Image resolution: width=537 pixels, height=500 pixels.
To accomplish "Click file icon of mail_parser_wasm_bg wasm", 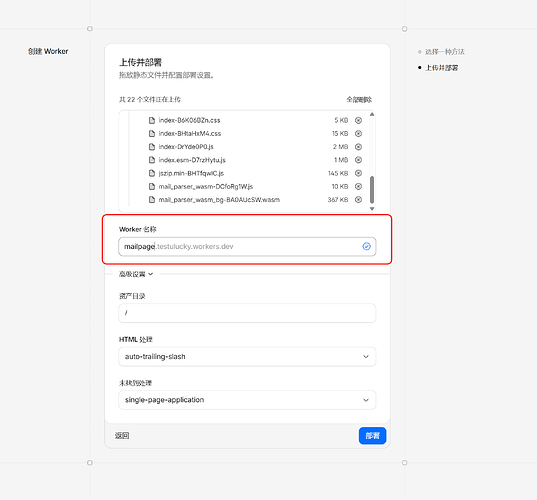I will click(x=152, y=200).
